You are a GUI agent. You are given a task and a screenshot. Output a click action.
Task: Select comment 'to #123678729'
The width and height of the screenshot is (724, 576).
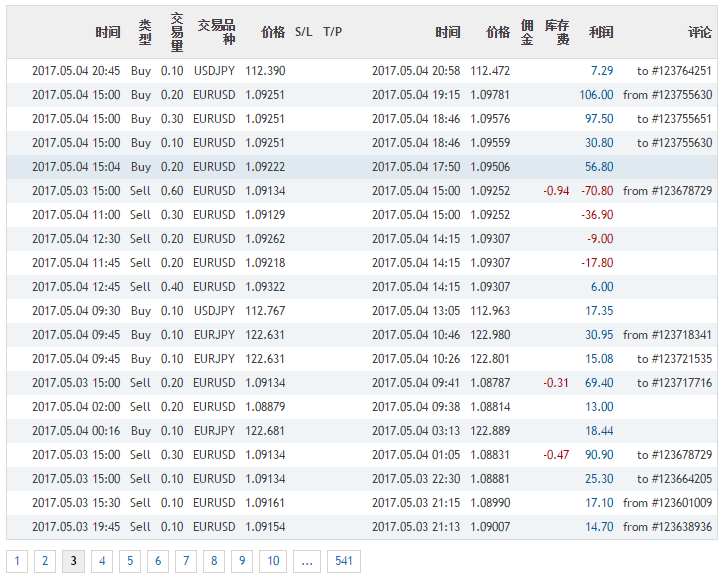point(675,455)
